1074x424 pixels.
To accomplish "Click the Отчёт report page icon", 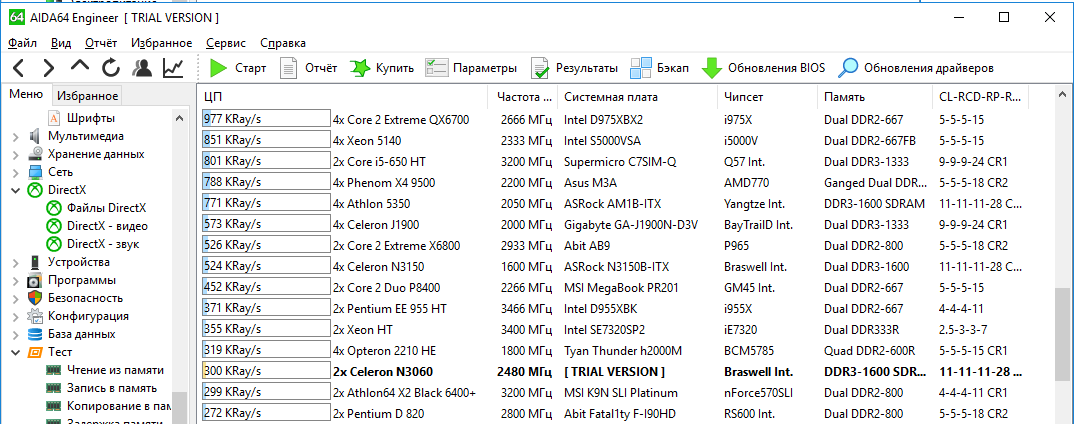I will (288, 68).
